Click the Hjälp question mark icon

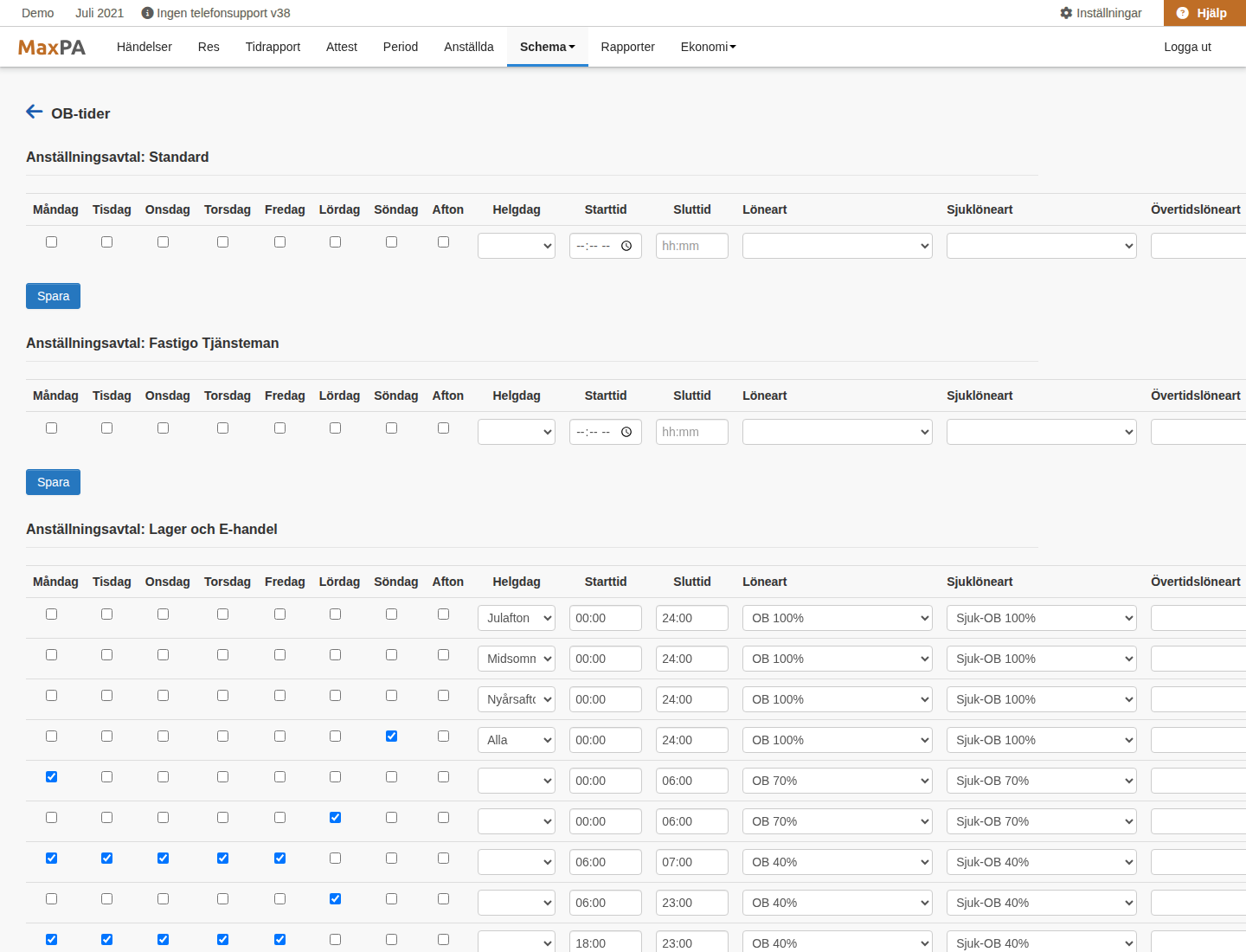[1183, 13]
